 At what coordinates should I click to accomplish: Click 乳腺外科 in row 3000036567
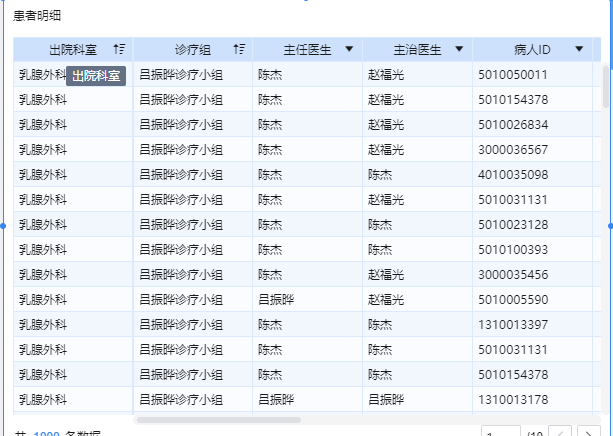click(43, 150)
